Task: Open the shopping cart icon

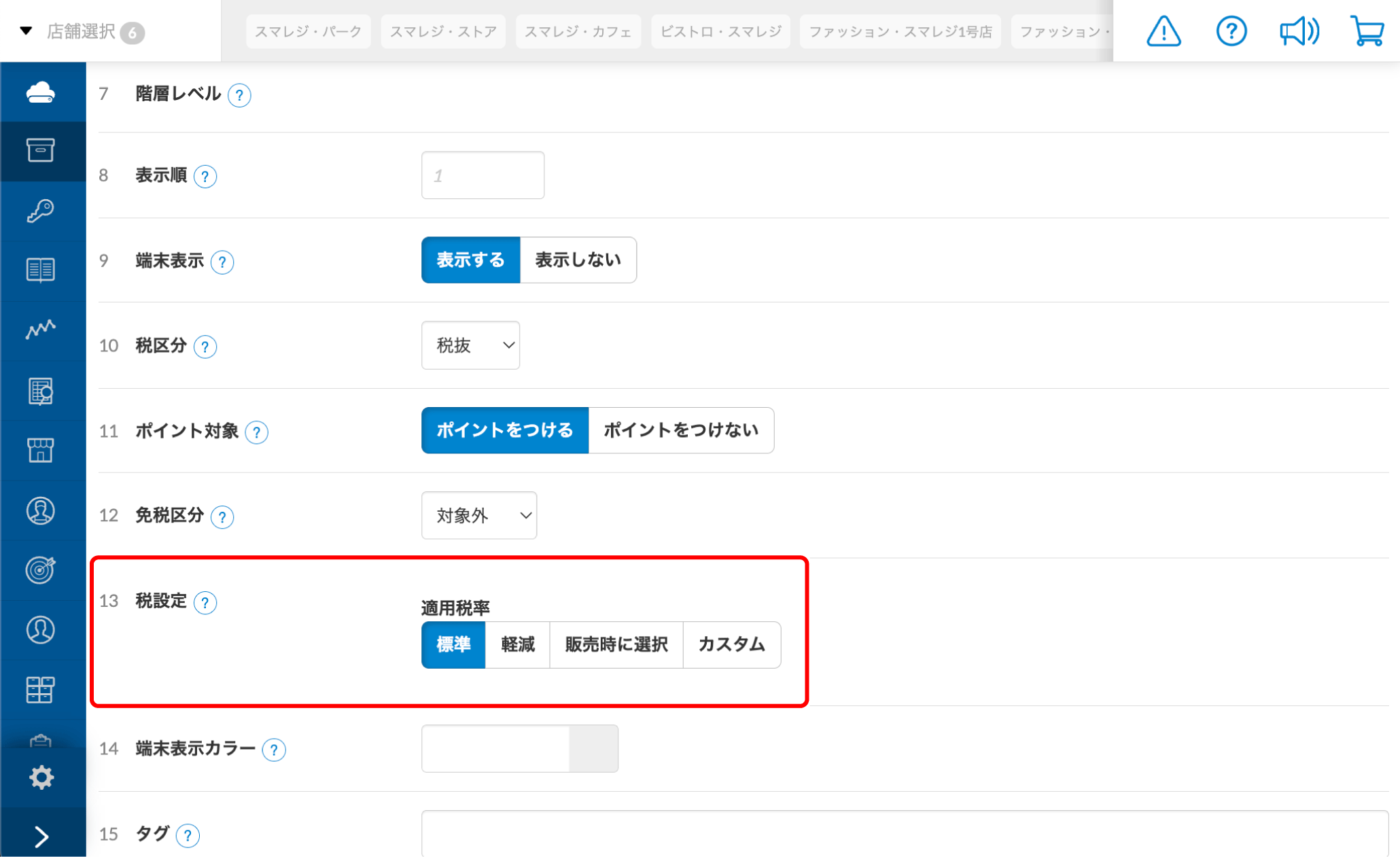Action: pos(1367,31)
